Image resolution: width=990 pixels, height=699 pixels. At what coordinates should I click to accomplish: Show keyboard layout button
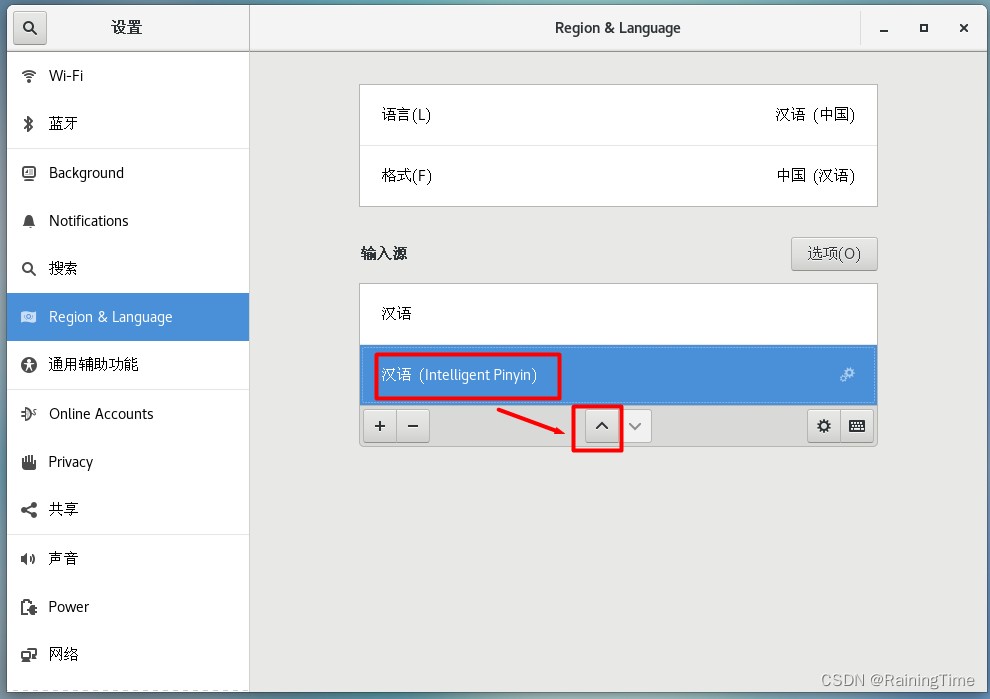(x=857, y=426)
